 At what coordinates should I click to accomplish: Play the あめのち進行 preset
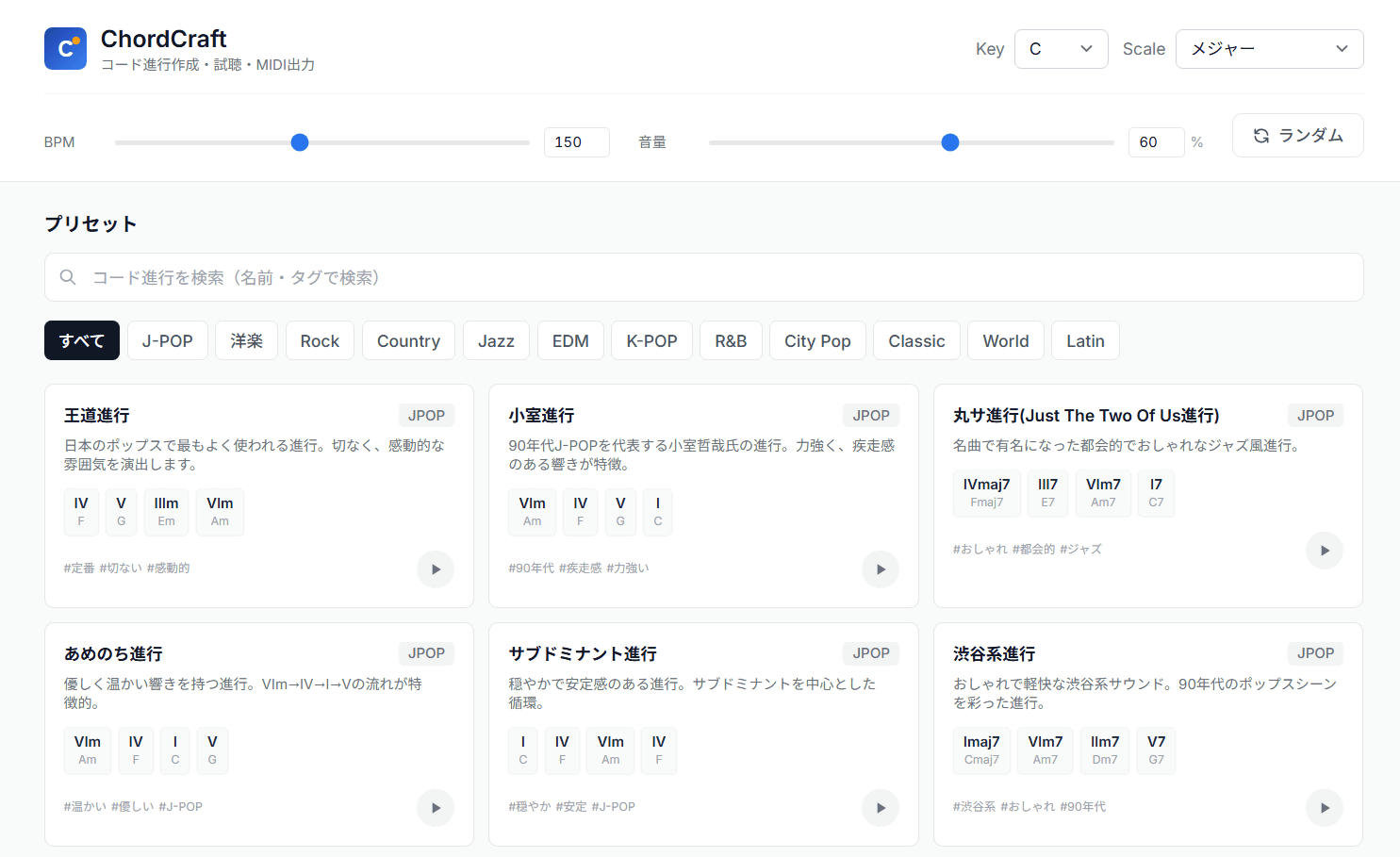tap(436, 808)
